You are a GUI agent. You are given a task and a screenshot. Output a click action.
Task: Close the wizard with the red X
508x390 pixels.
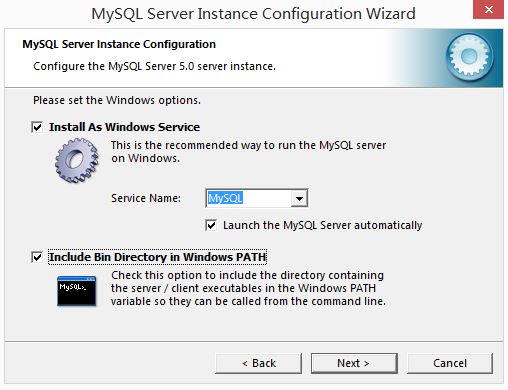tap(488, 10)
